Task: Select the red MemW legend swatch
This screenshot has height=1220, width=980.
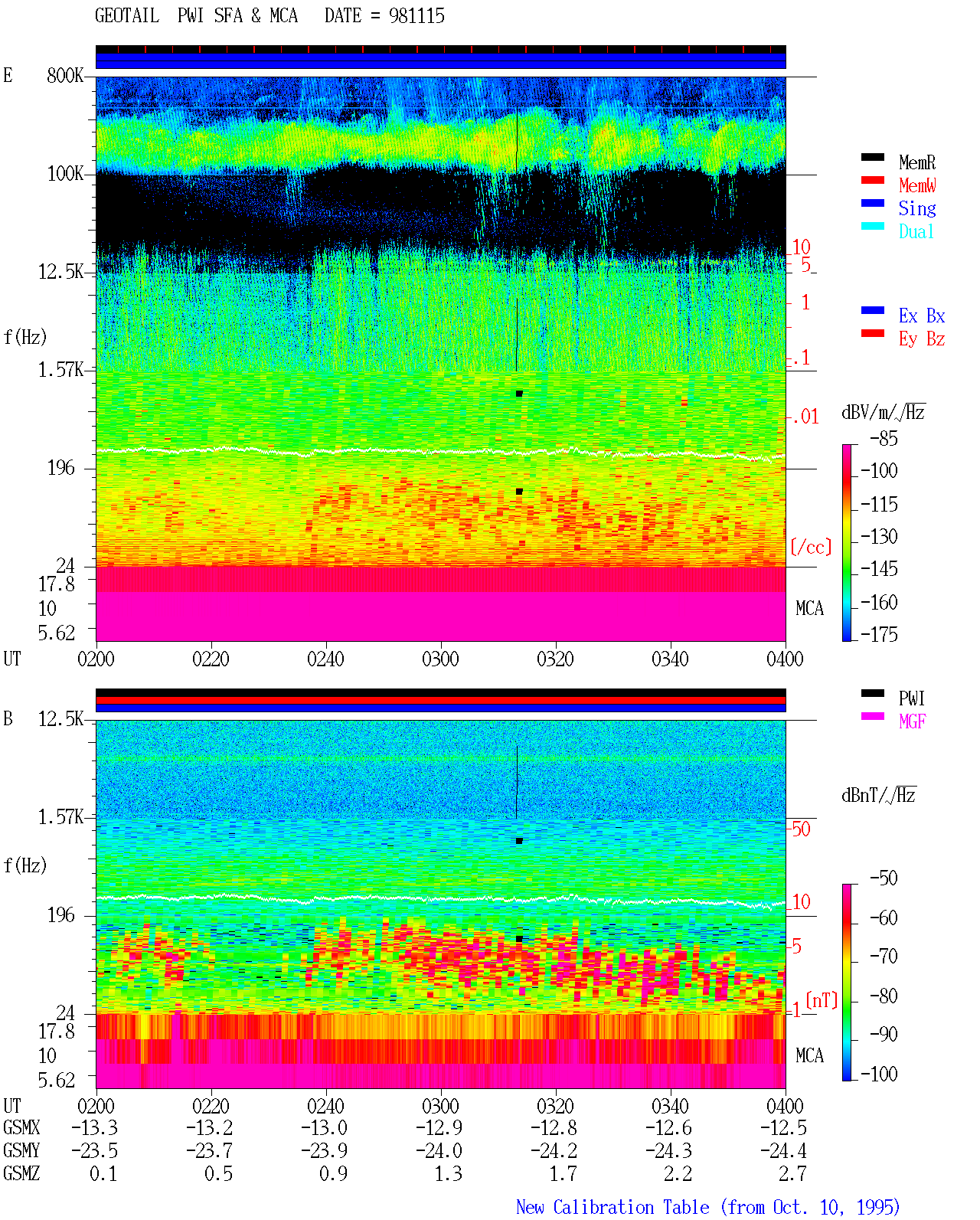Action: [x=873, y=180]
